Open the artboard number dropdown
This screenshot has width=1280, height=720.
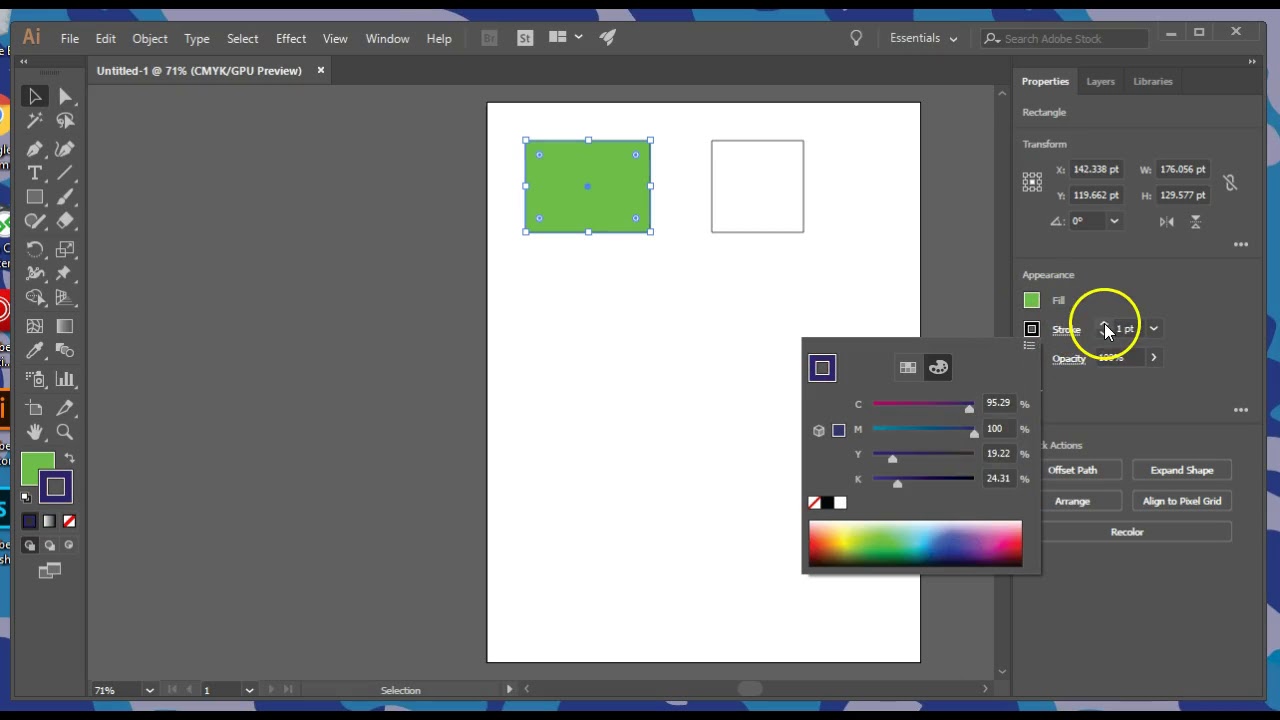pyautogui.click(x=249, y=690)
